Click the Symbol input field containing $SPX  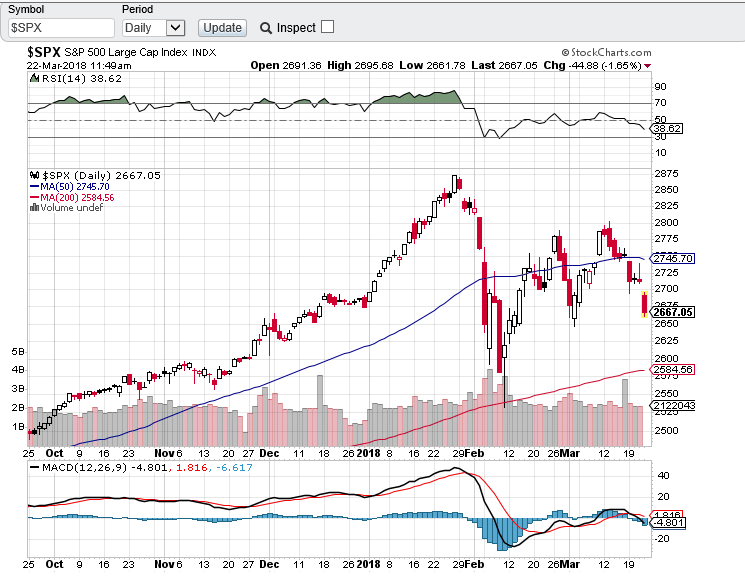pos(61,28)
